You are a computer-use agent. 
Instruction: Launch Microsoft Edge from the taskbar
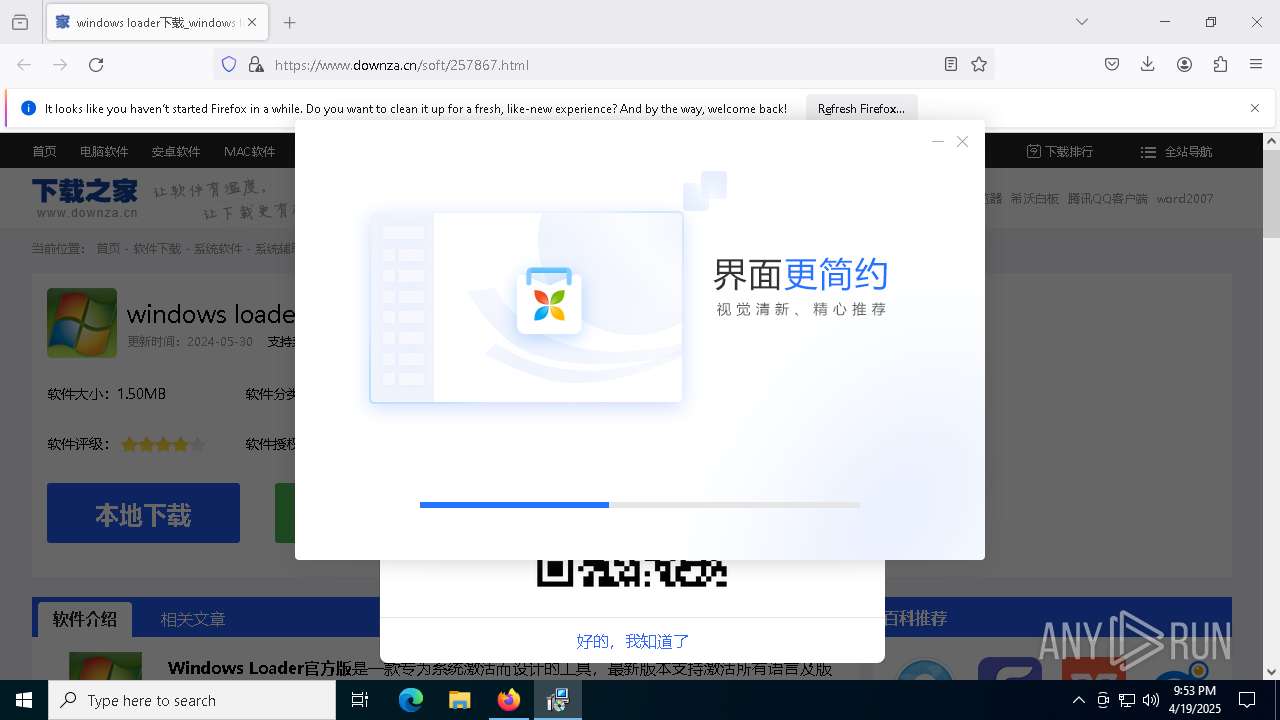tap(411, 700)
